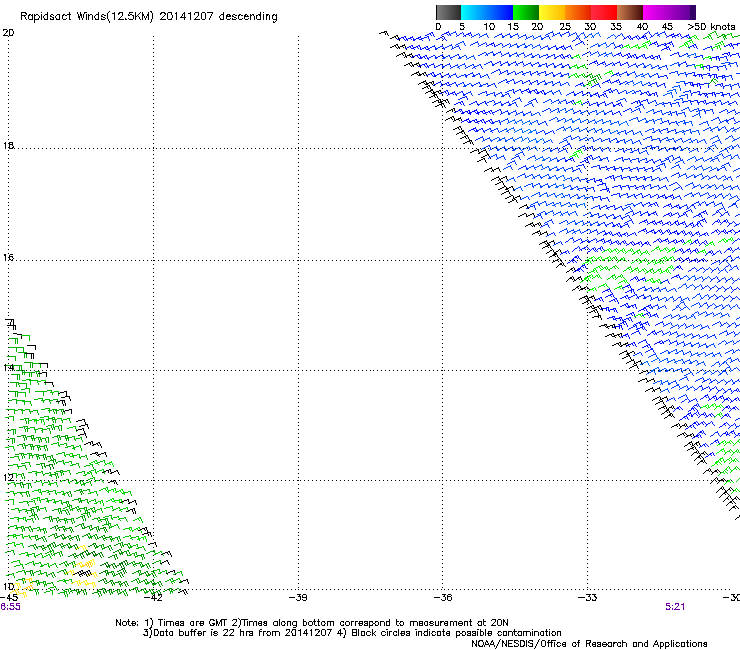The width and height of the screenshot is (740, 650).
Task: Click the '>50 knots' legend label
Action: 711,26
